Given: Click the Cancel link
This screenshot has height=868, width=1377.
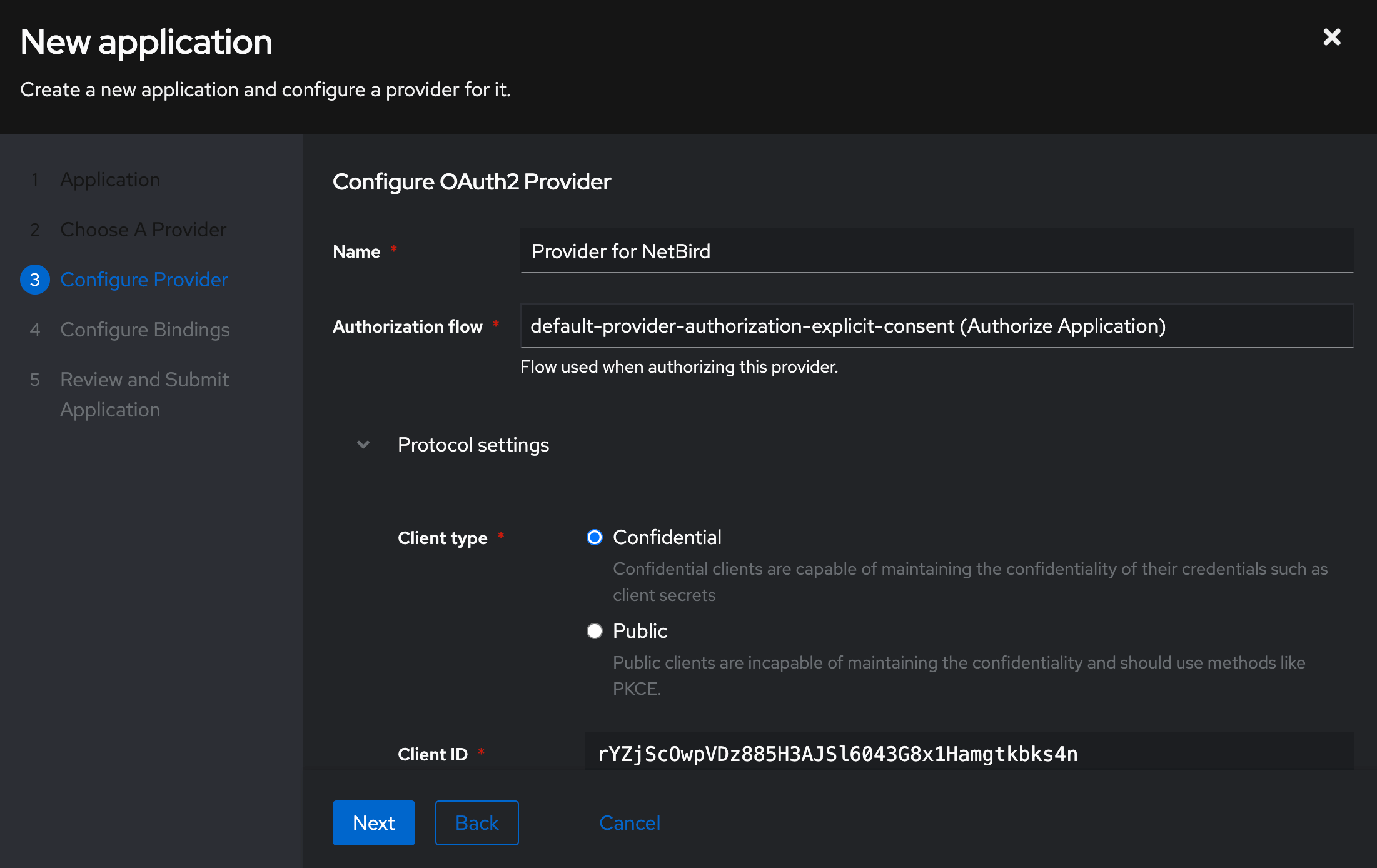Looking at the screenshot, I should pyautogui.click(x=630, y=823).
